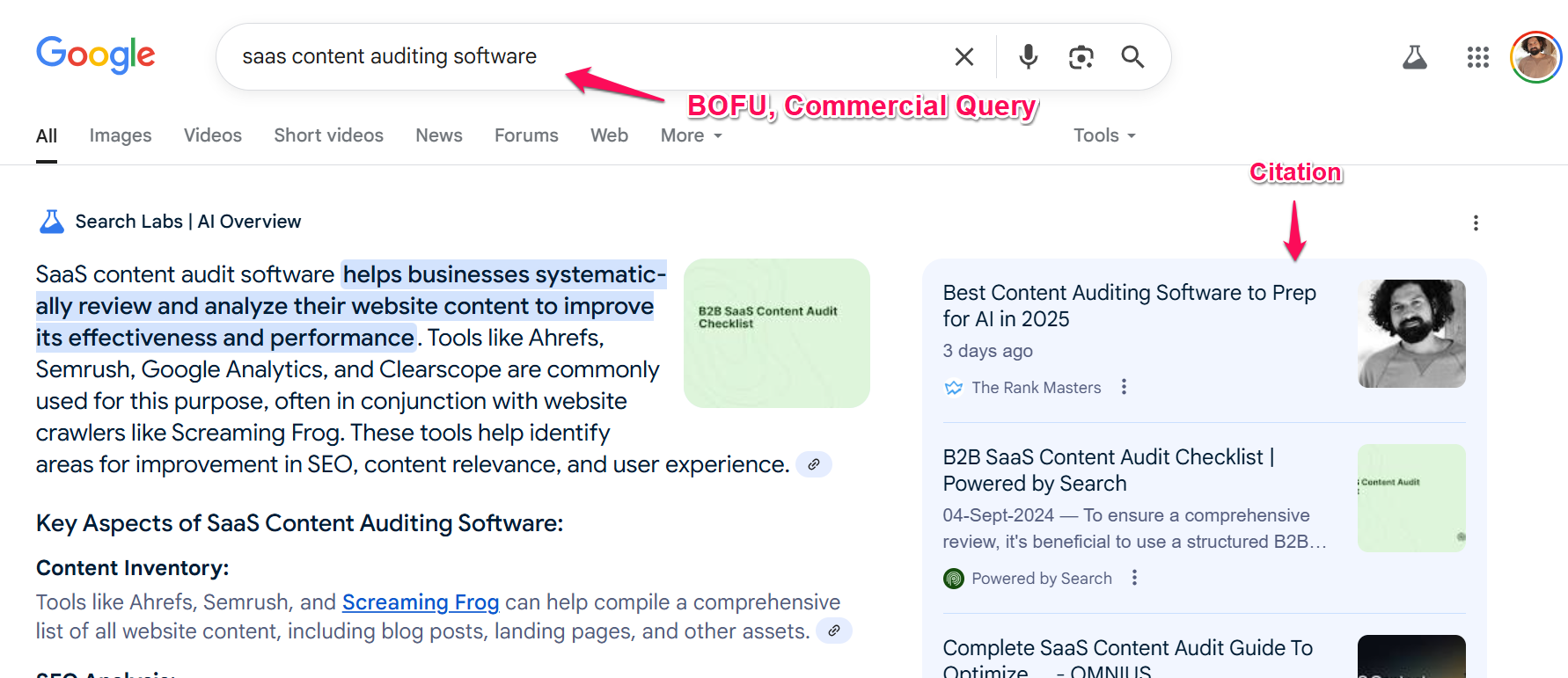Click the dark thumbnail for OMNIUS guide
Viewport: 1568px width, 678px height.
[x=1412, y=656]
